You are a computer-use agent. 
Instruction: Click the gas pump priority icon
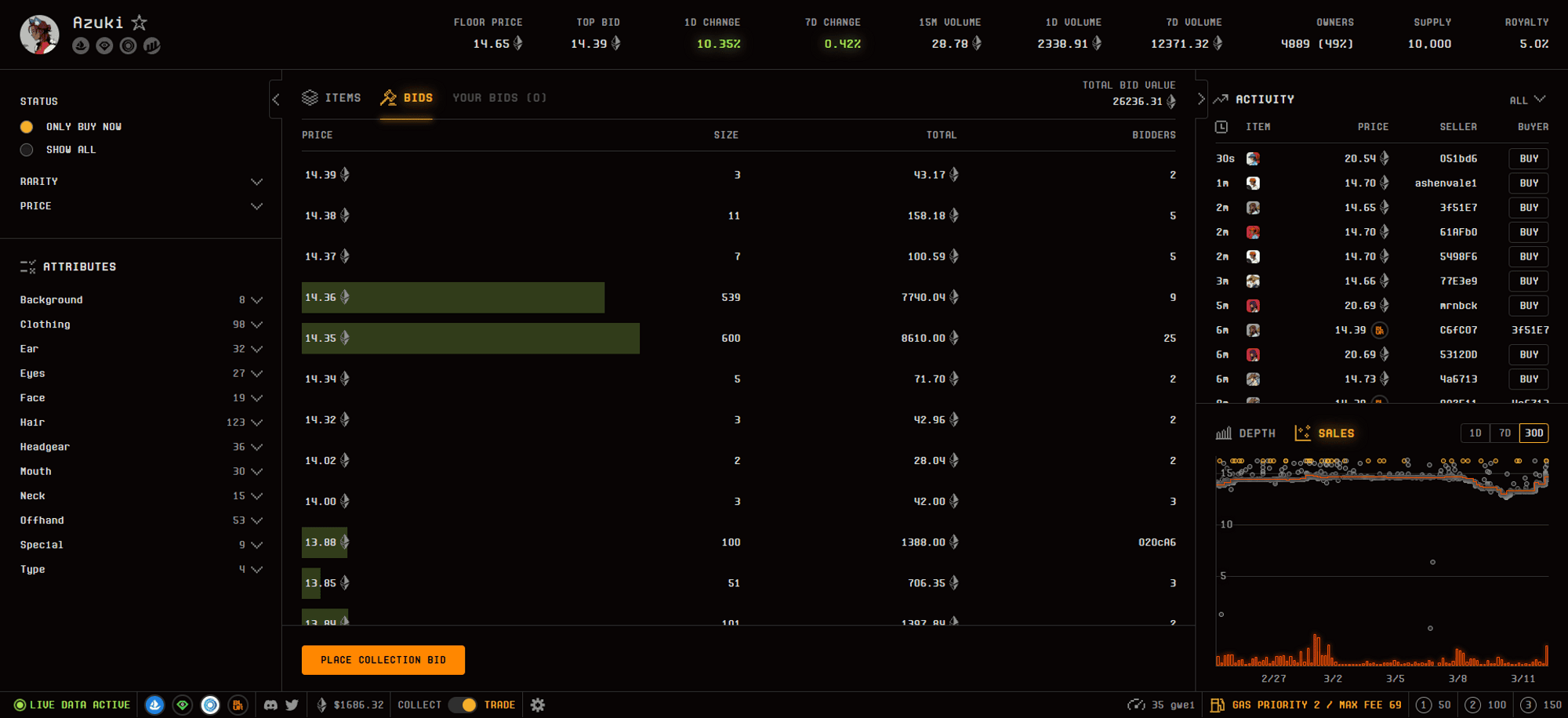tap(1218, 705)
